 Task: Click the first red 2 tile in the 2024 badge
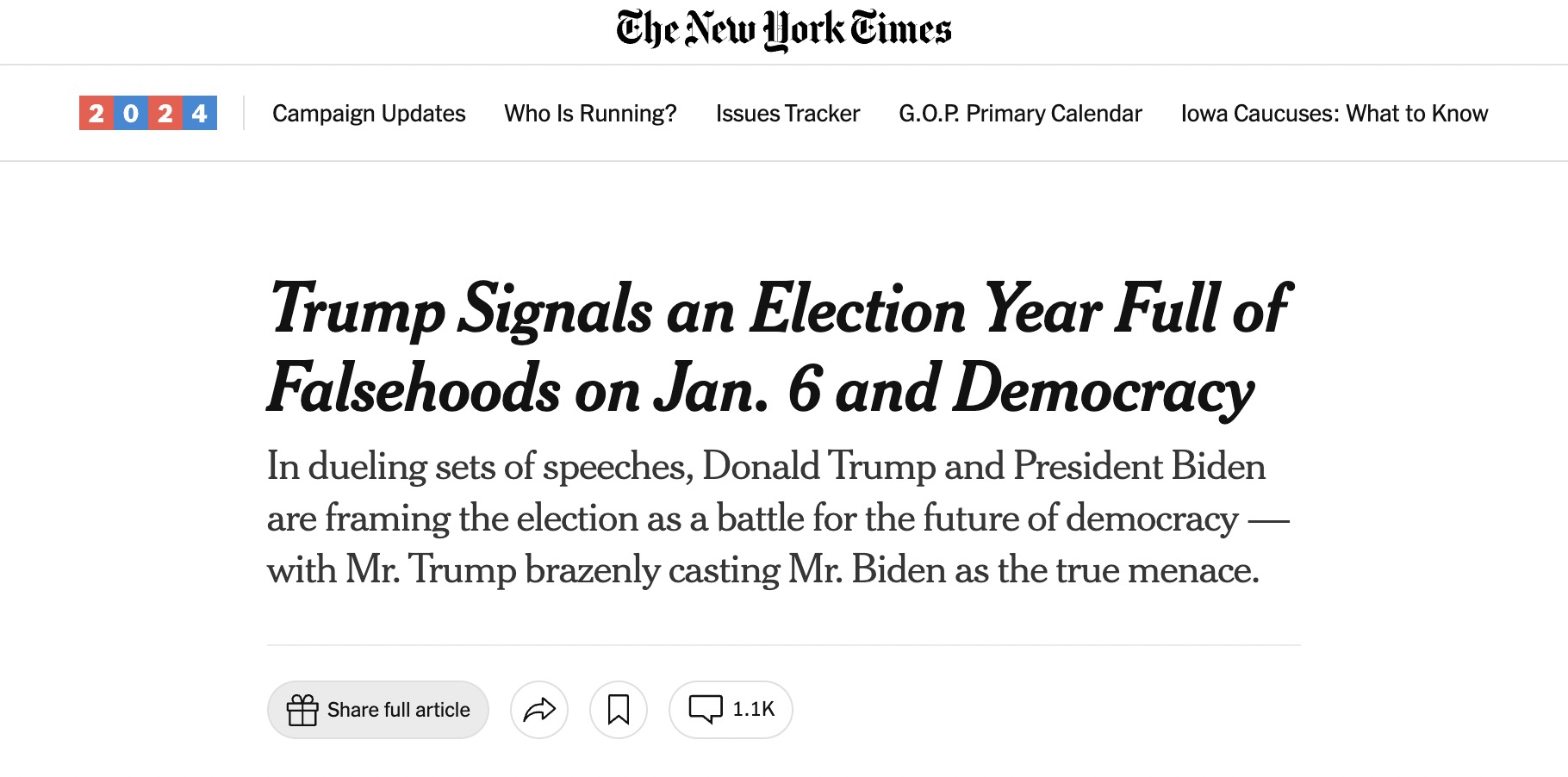(96, 113)
